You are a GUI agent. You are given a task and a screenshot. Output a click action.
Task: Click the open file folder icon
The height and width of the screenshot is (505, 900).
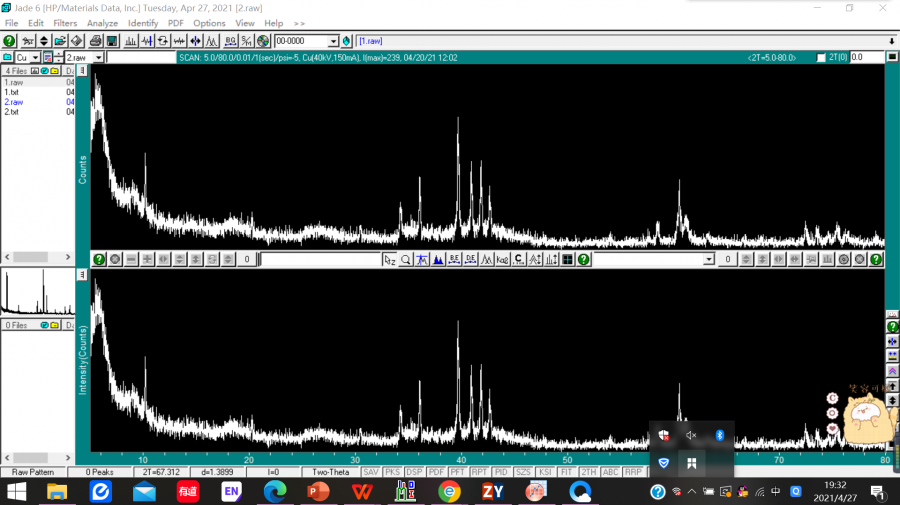[60, 41]
